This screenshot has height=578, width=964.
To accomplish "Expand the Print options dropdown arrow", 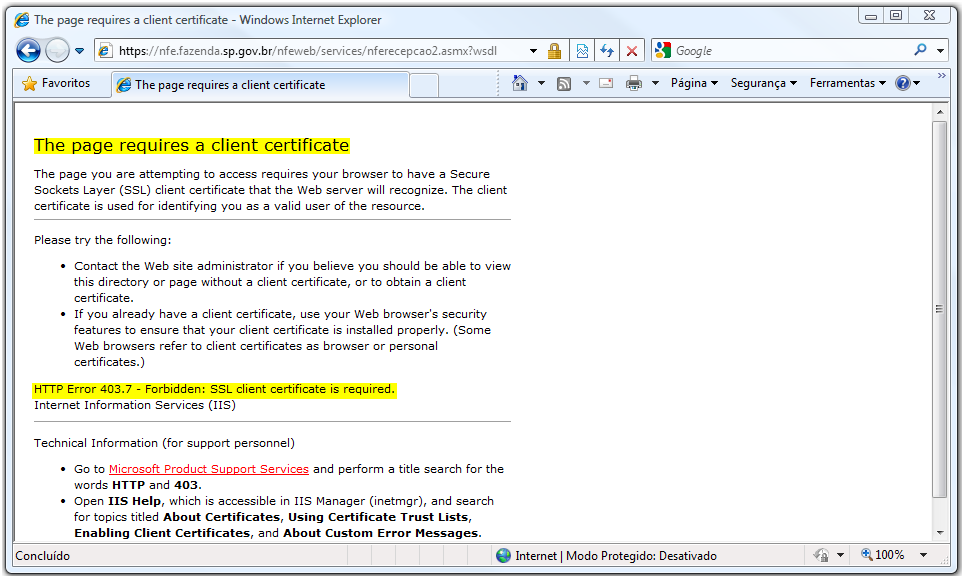I will [655, 83].
